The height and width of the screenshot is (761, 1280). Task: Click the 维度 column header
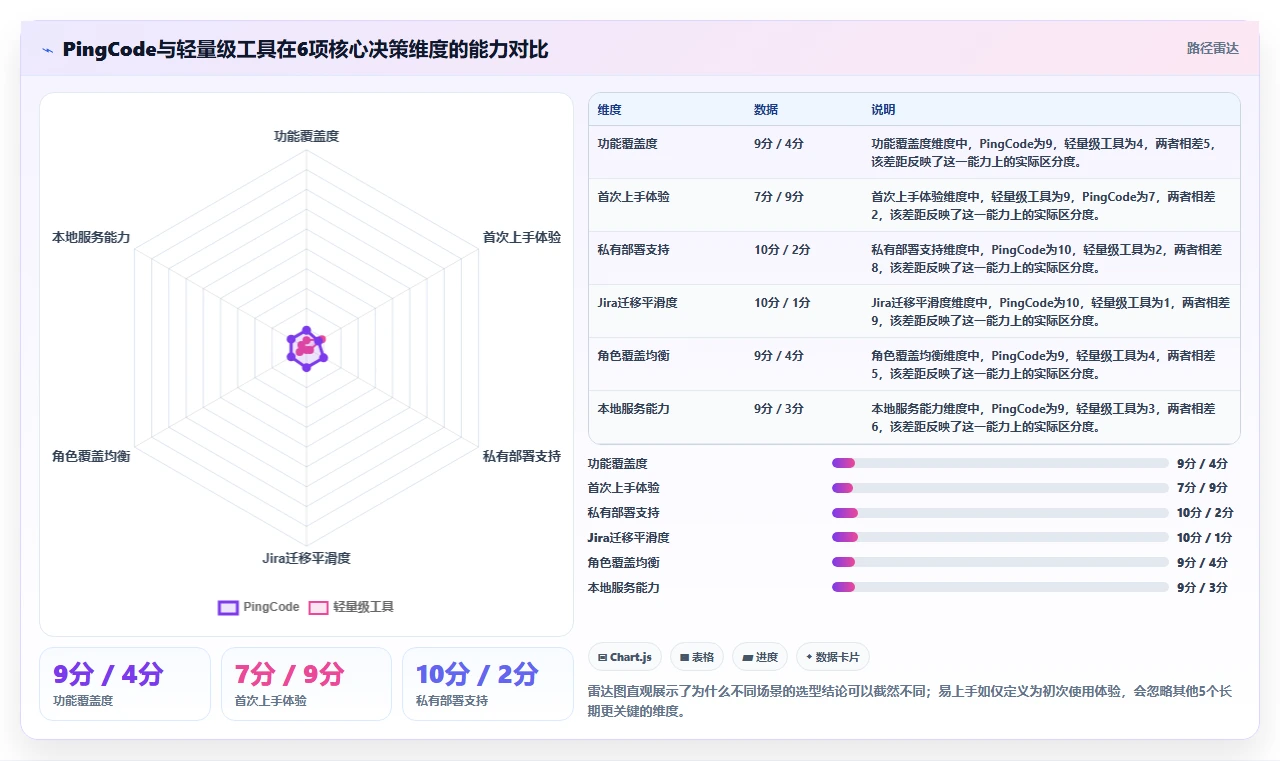click(610, 110)
